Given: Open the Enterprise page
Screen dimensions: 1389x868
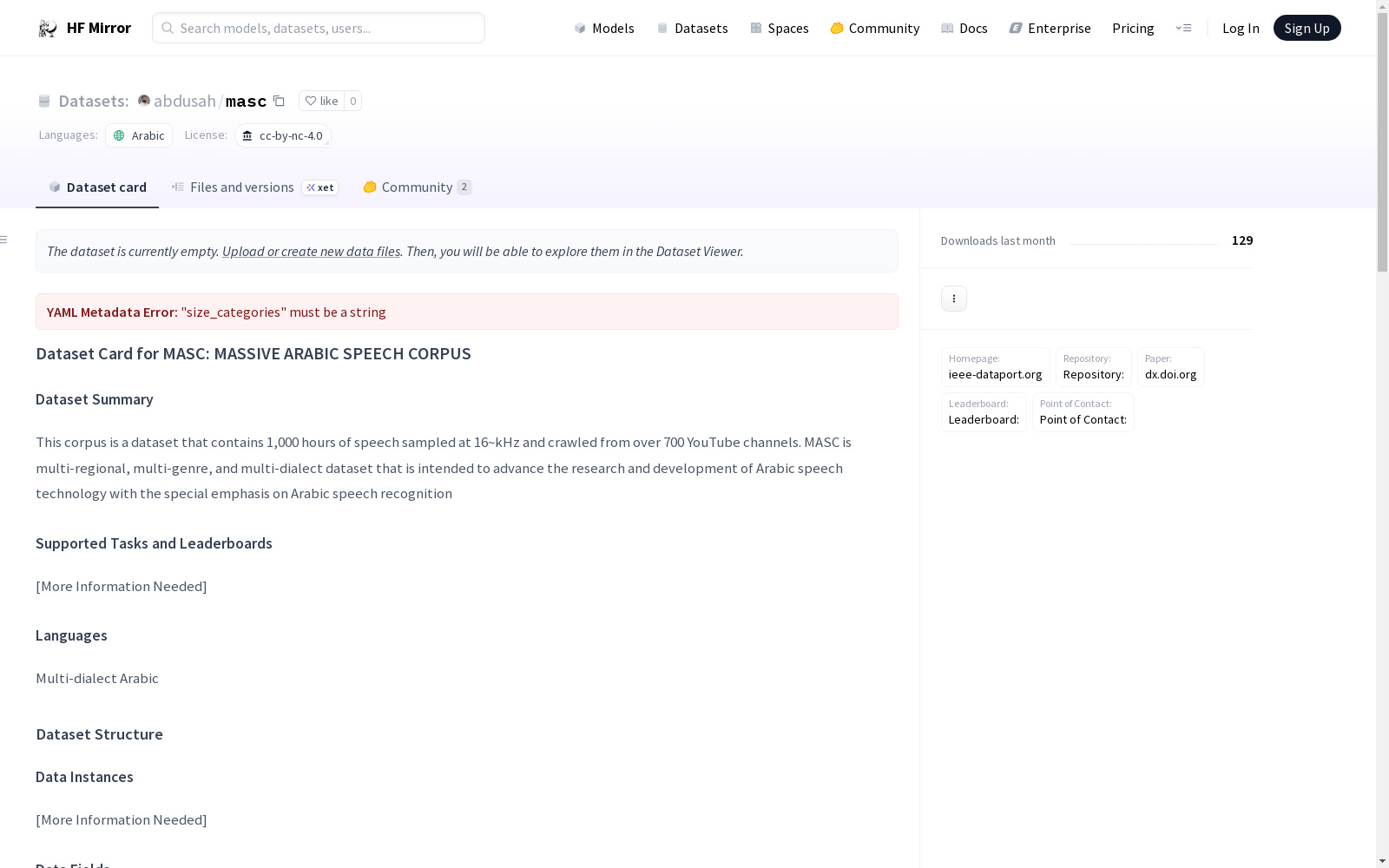Looking at the screenshot, I should [x=1050, y=28].
